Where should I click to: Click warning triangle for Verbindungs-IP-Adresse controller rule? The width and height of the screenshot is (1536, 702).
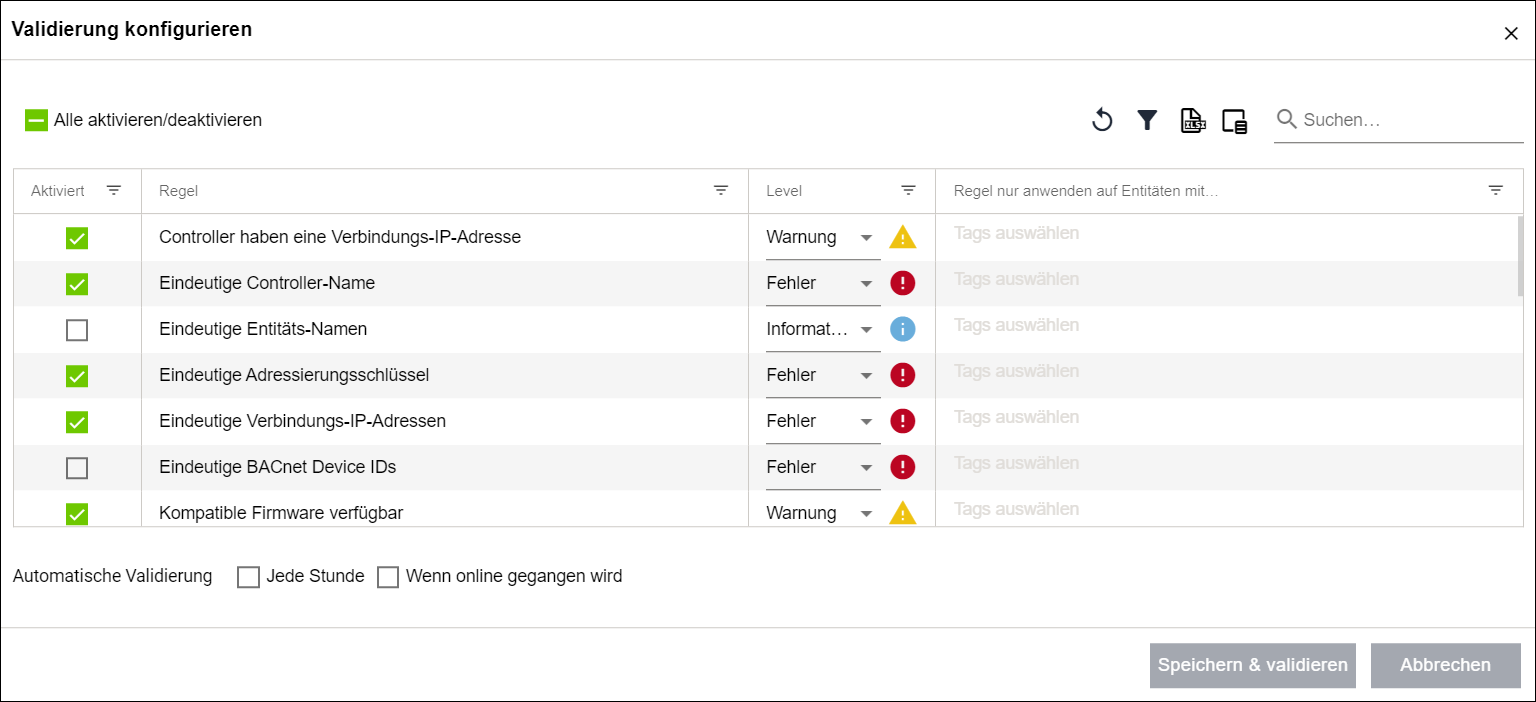point(903,237)
